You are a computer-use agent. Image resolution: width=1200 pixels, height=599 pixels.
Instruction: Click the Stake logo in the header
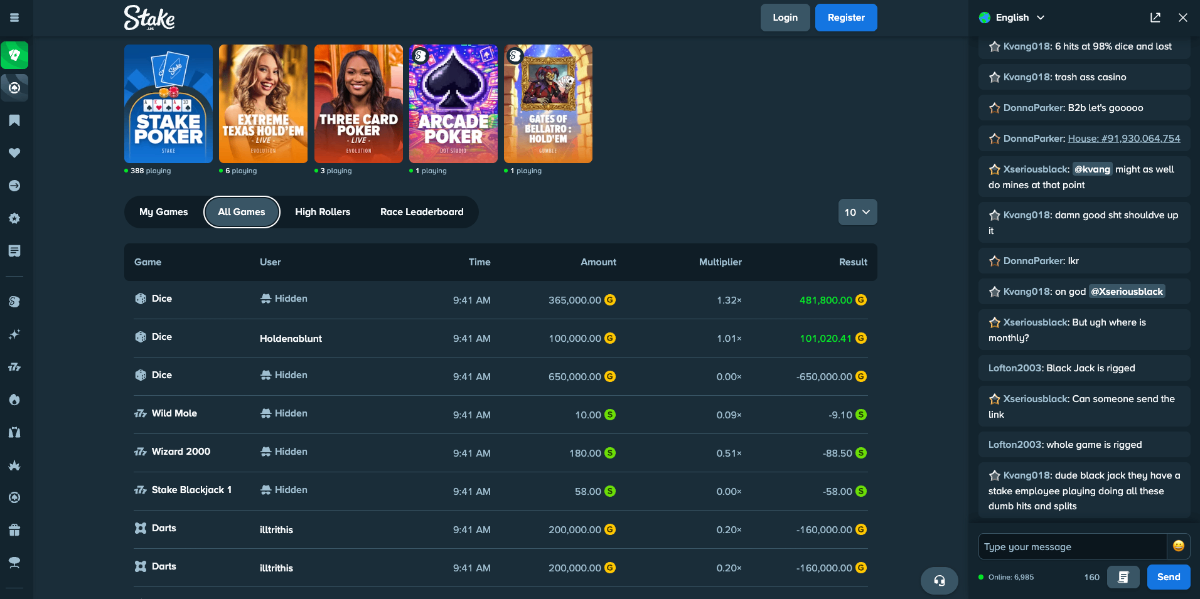click(x=149, y=17)
